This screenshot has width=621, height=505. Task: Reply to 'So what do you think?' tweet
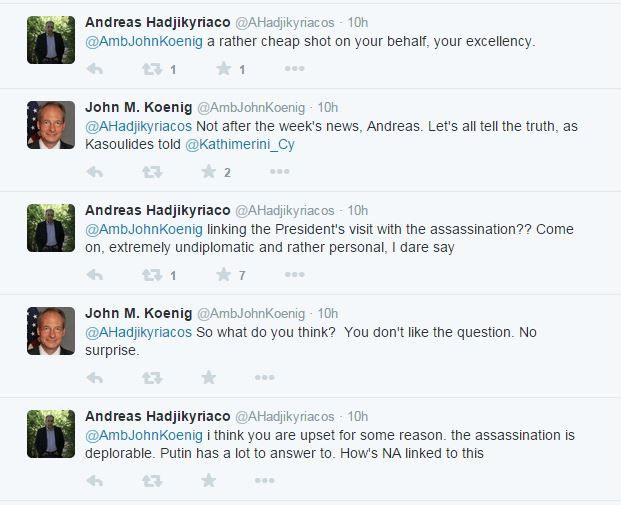95,378
